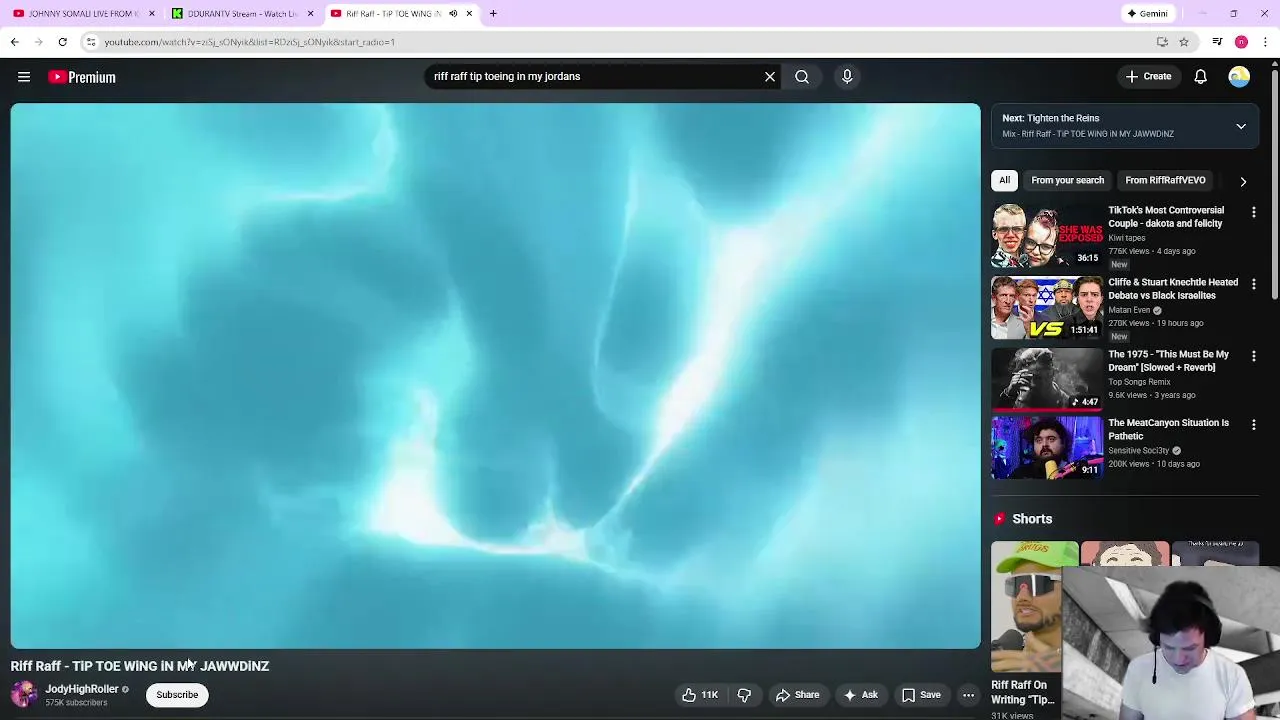
Task: Subscribe to JodyHighRoller
Action: [177, 694]
